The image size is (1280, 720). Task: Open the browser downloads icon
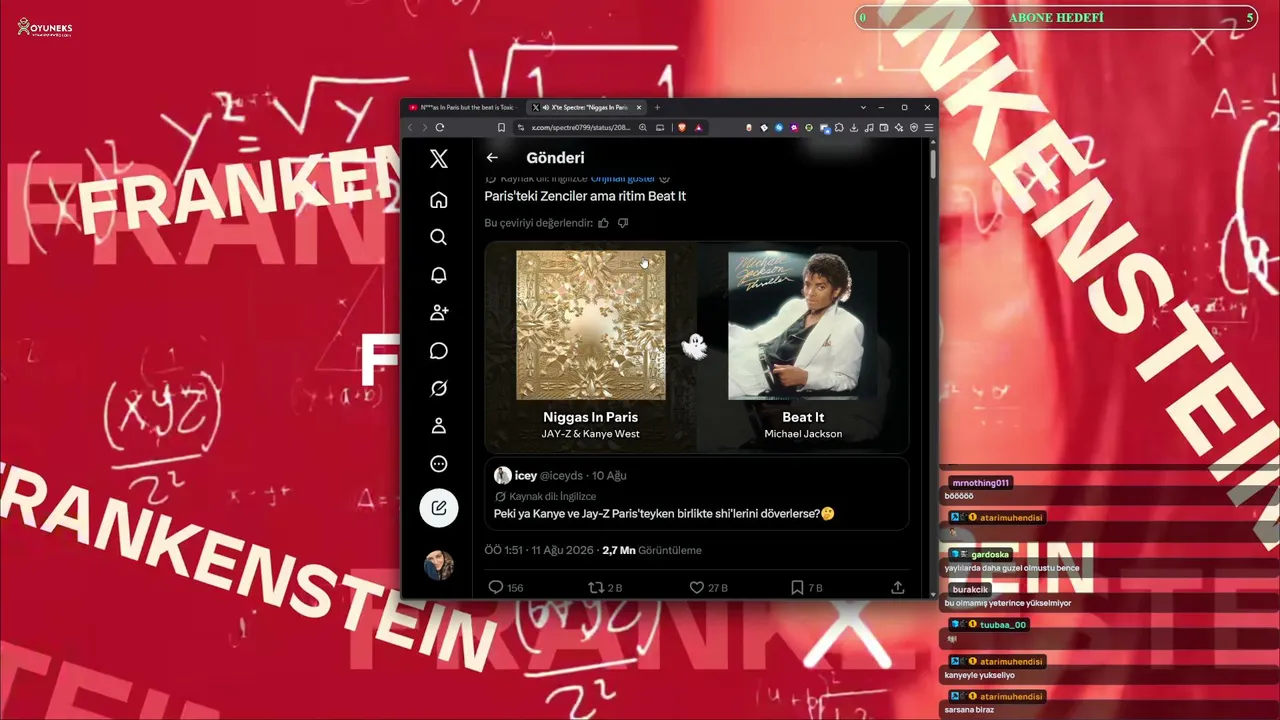coord(855,127)
